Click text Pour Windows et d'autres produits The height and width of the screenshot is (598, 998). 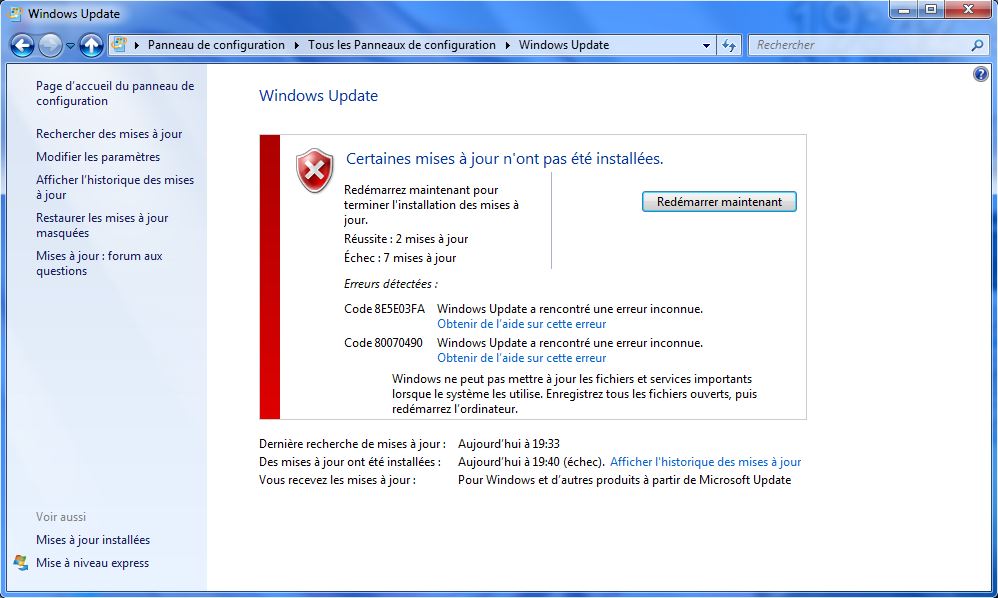click(x=624, y=480)
